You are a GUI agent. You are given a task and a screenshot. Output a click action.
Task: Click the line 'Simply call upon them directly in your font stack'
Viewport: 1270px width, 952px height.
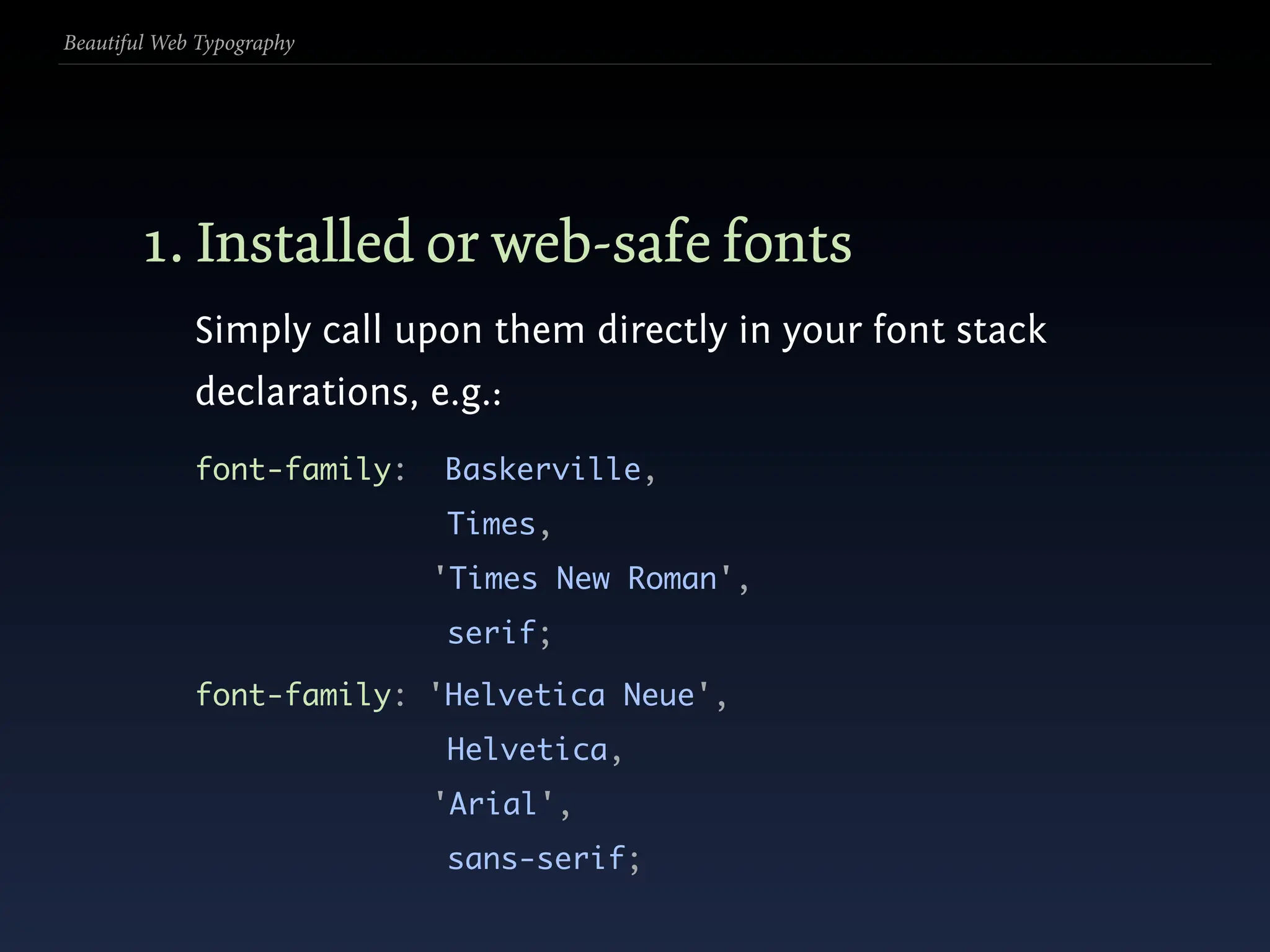click(x=621, y=331)
